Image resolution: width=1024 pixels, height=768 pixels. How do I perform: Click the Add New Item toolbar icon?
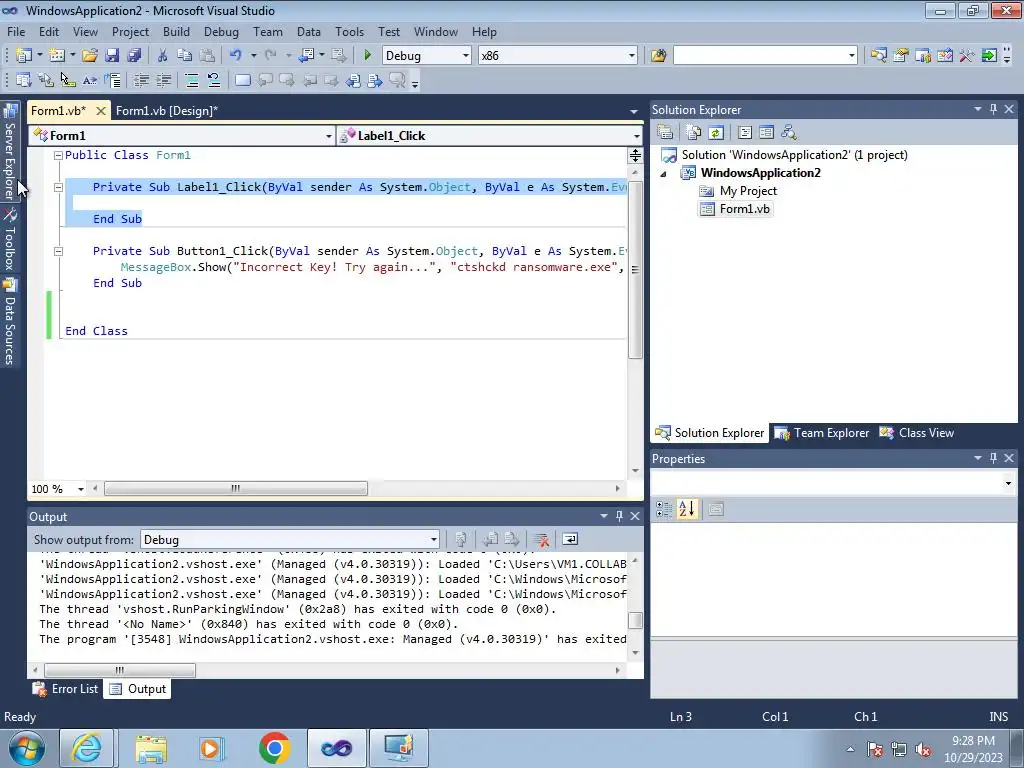pyautogui.click(x=57, y=56)
